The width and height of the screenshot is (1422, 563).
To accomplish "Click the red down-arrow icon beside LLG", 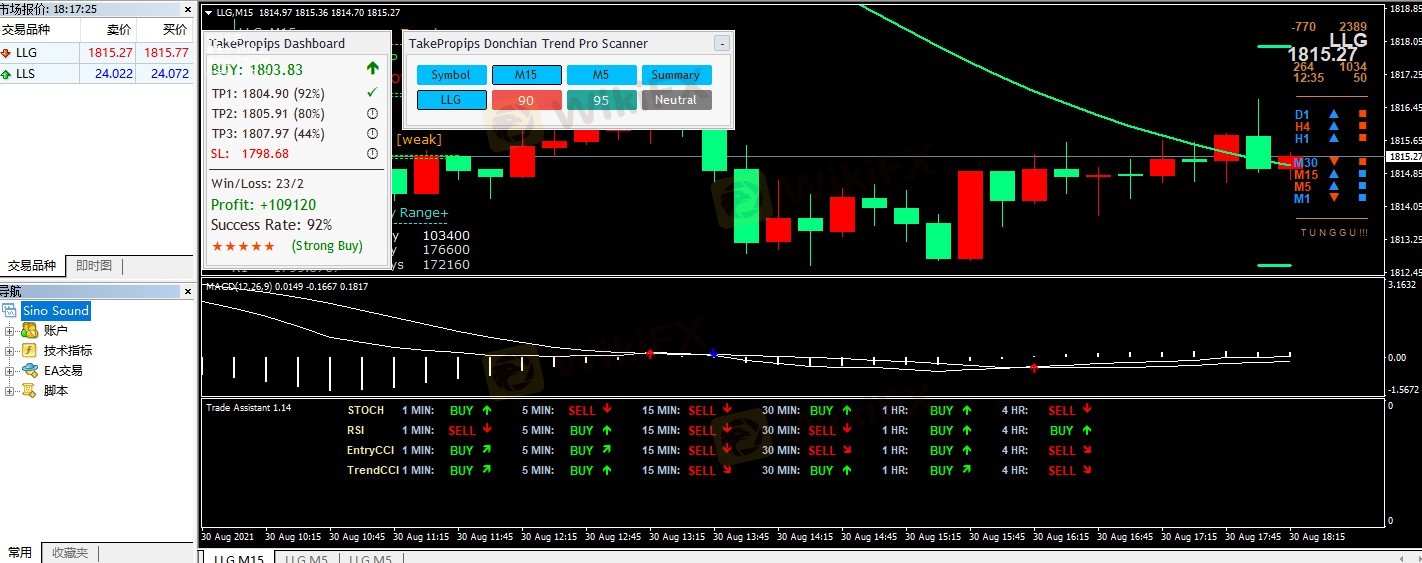I will pos(6,53).
